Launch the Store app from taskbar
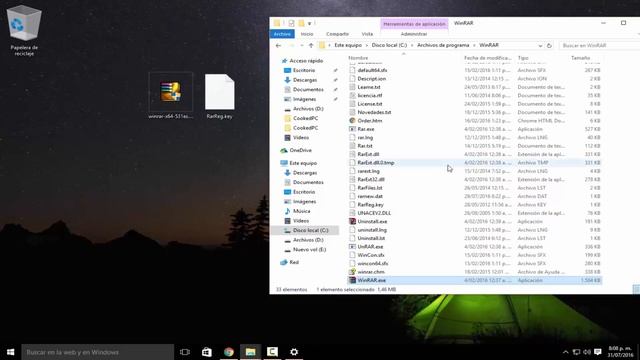This screenshot has width=640, height=360. (x=207, y=352)
